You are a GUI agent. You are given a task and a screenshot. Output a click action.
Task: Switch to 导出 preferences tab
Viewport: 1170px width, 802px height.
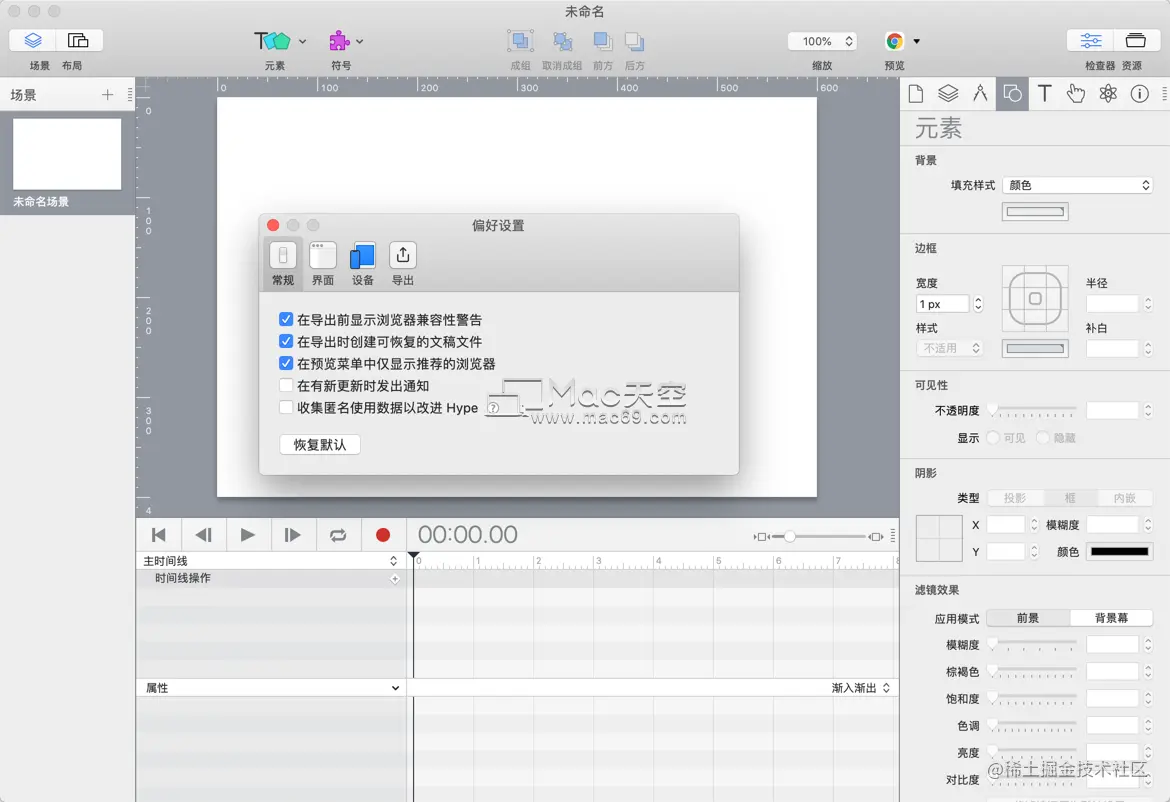pos(403,264)
